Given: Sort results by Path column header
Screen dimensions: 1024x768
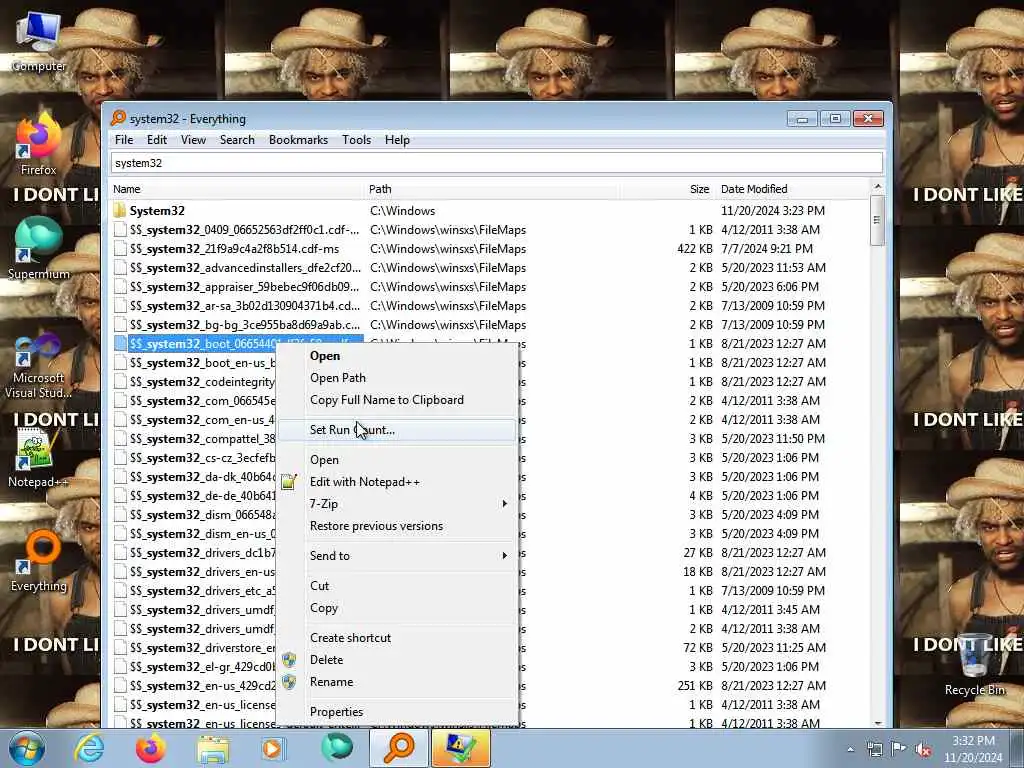Looking at the screenshot, I should pyautogui.click(x=491, y=189).
